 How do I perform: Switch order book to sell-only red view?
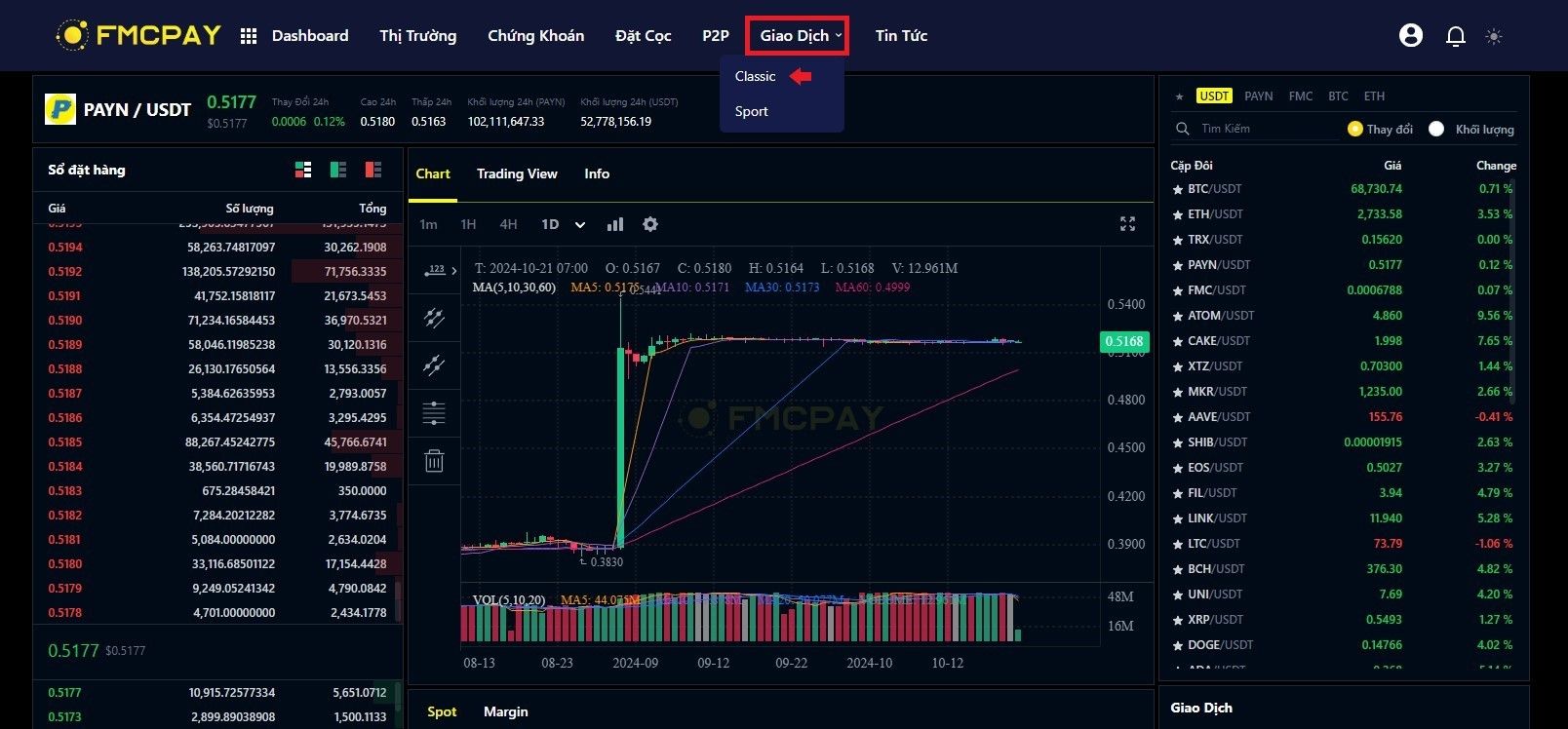[373, 170]
